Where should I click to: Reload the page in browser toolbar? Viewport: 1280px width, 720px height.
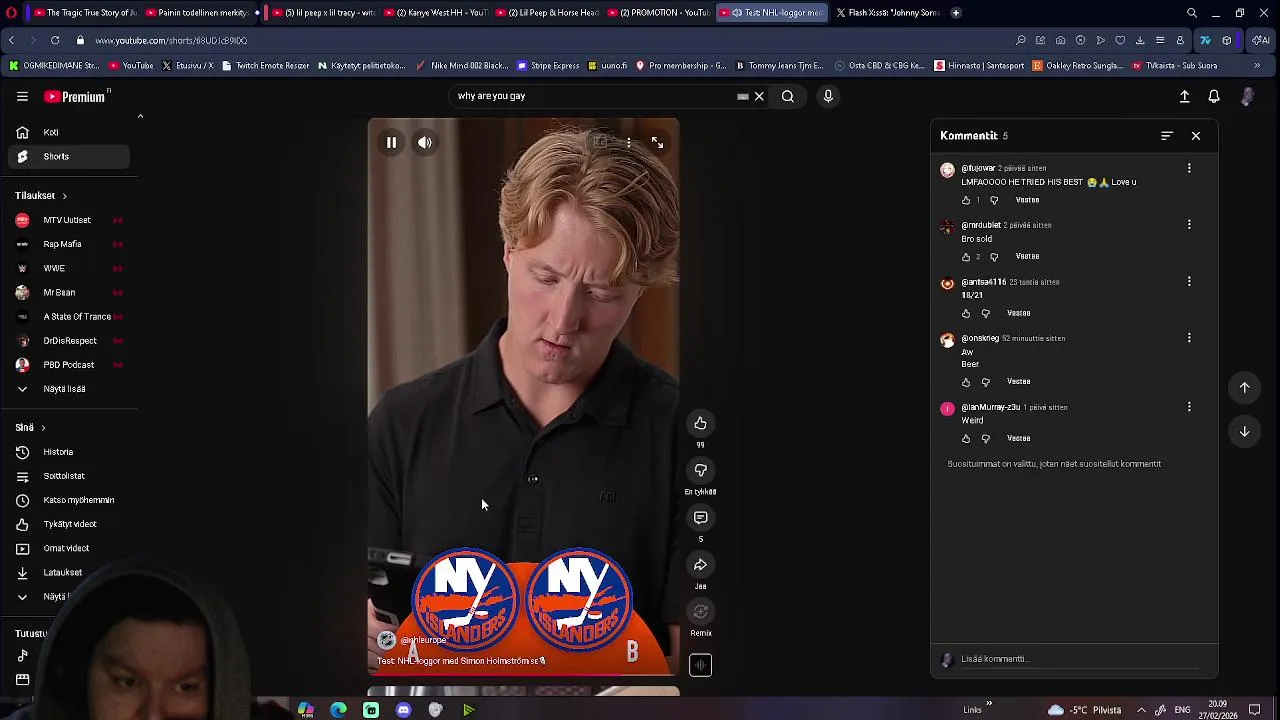pyautogui.click(x=55, y=41)
